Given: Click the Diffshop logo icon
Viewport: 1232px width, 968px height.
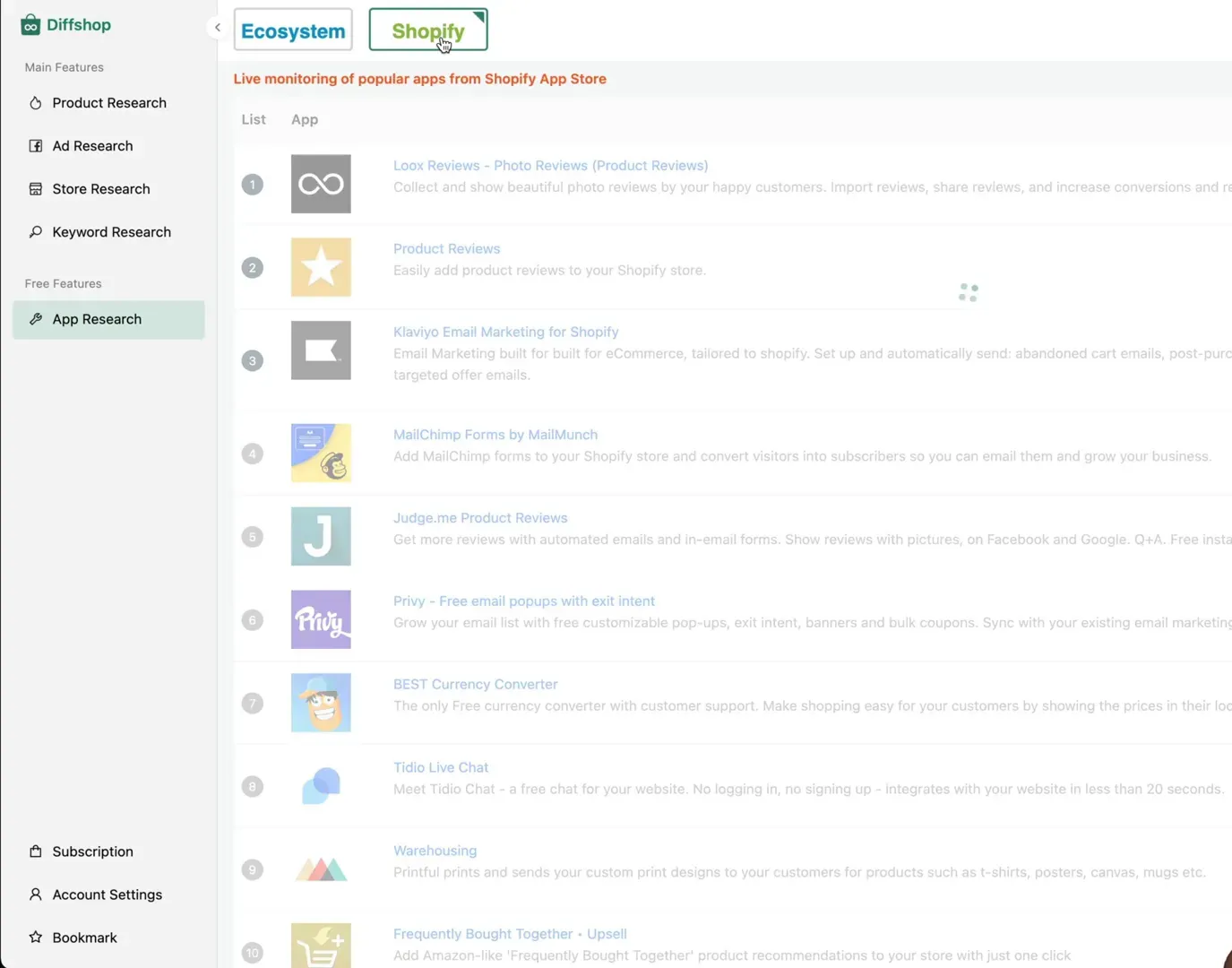Looking at the screenshot, I should point(30,24).
